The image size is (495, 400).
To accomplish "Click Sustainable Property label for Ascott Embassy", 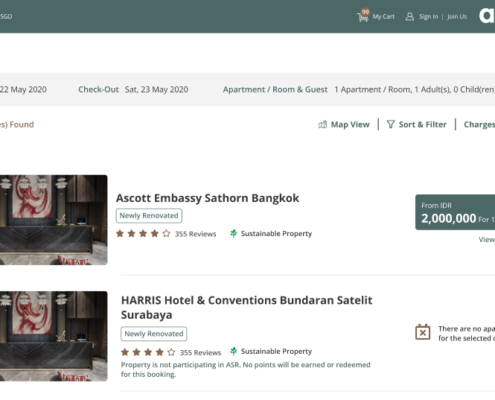I will 276,233.
